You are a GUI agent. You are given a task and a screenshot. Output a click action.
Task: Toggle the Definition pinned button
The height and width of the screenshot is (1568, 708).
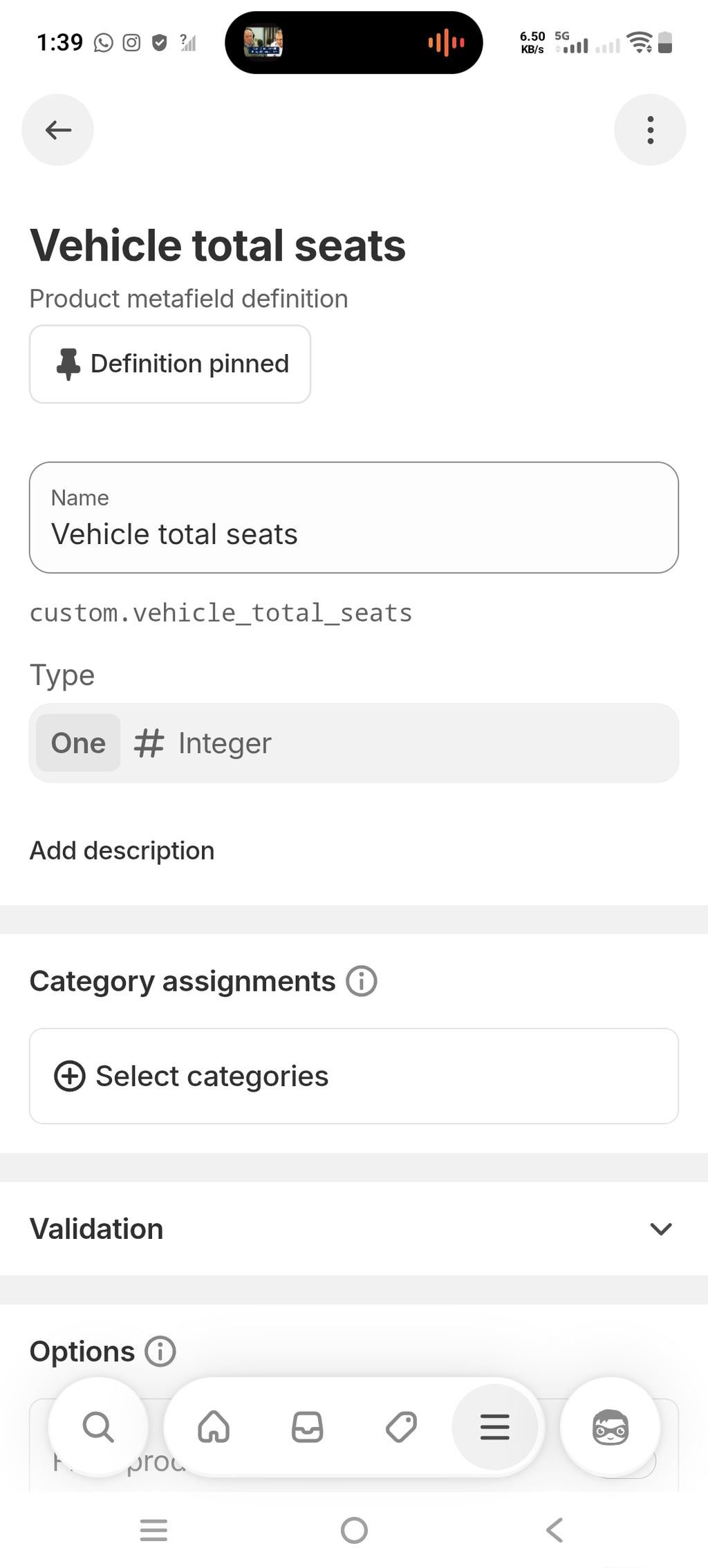pyautogui.click(x=170, y=364)
